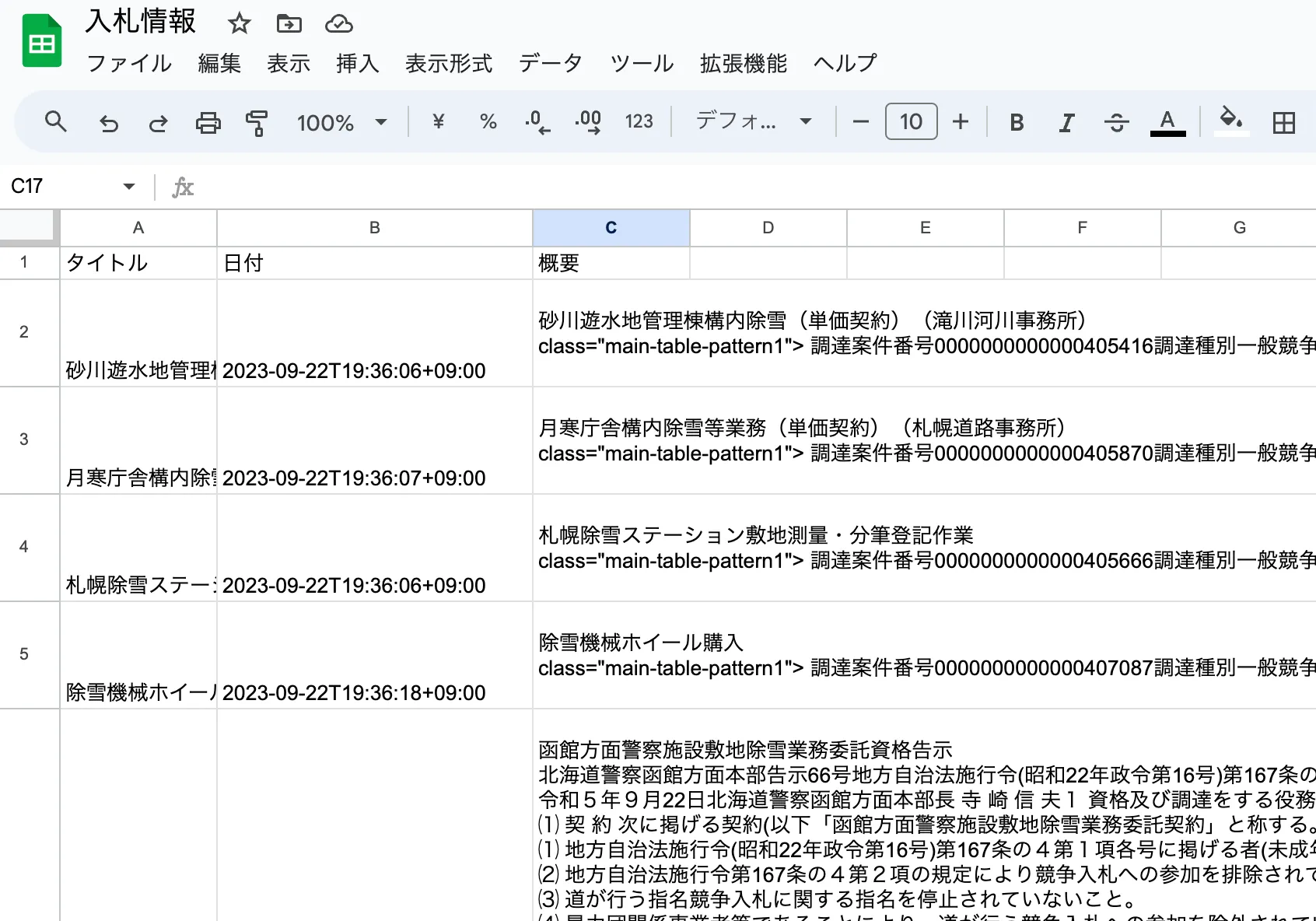Click the percent format icon

tap(488, 122)
